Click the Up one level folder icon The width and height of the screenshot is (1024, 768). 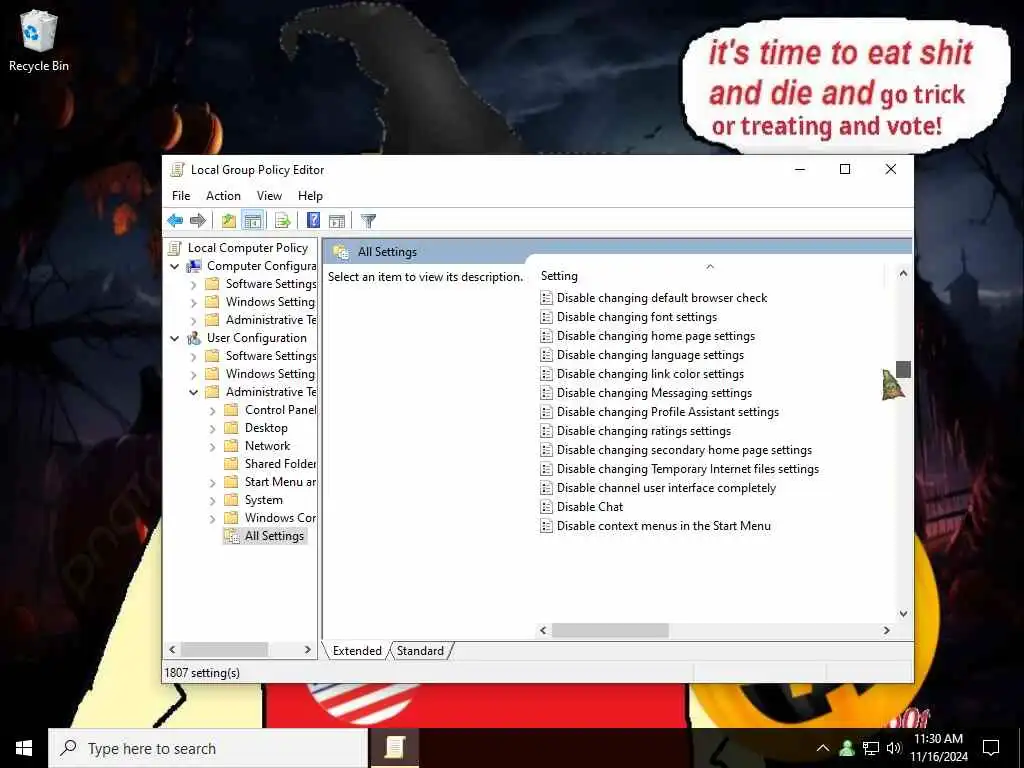tap(229, 221)
